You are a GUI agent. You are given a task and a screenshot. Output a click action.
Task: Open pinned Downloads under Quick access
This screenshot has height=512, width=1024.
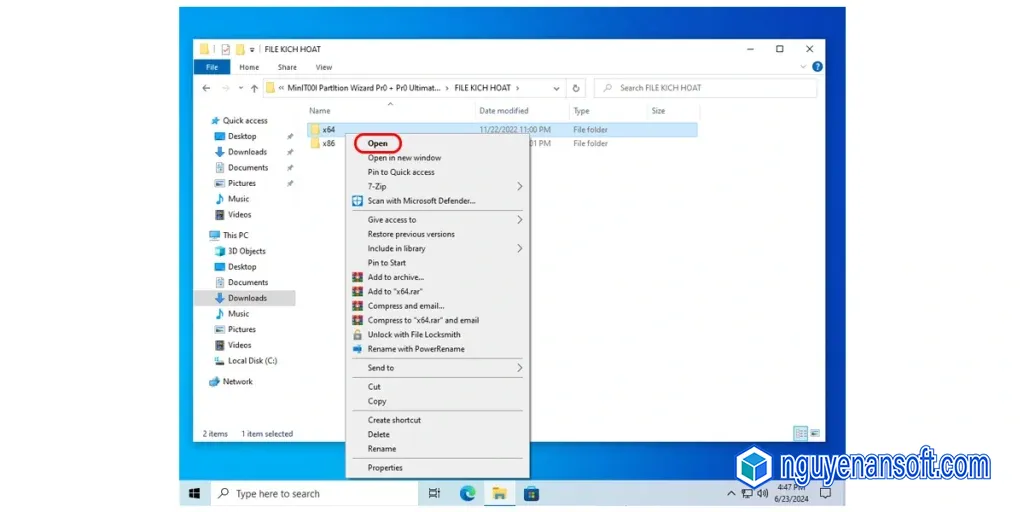248,152
